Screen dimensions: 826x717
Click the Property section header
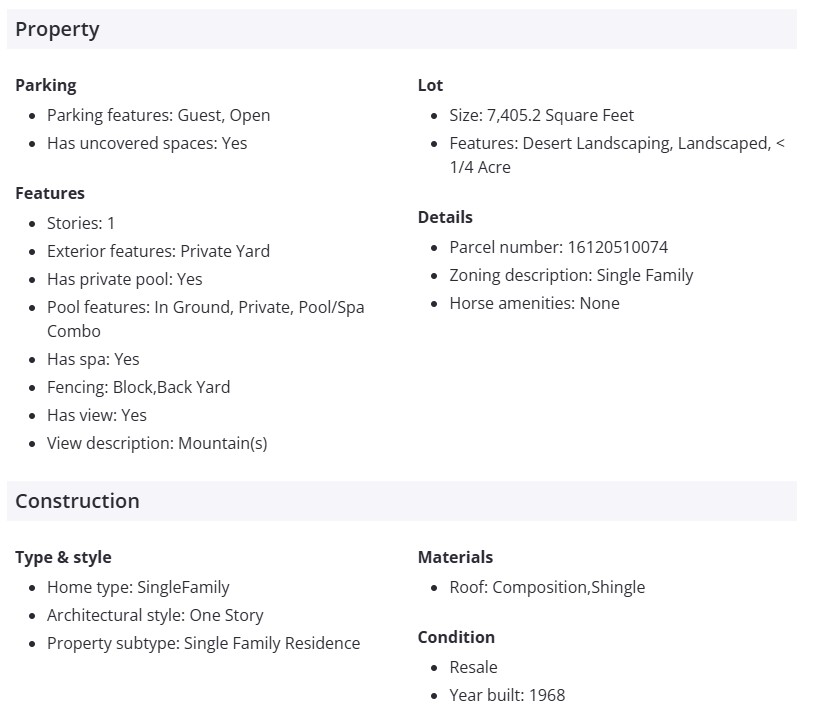[58, 30]
